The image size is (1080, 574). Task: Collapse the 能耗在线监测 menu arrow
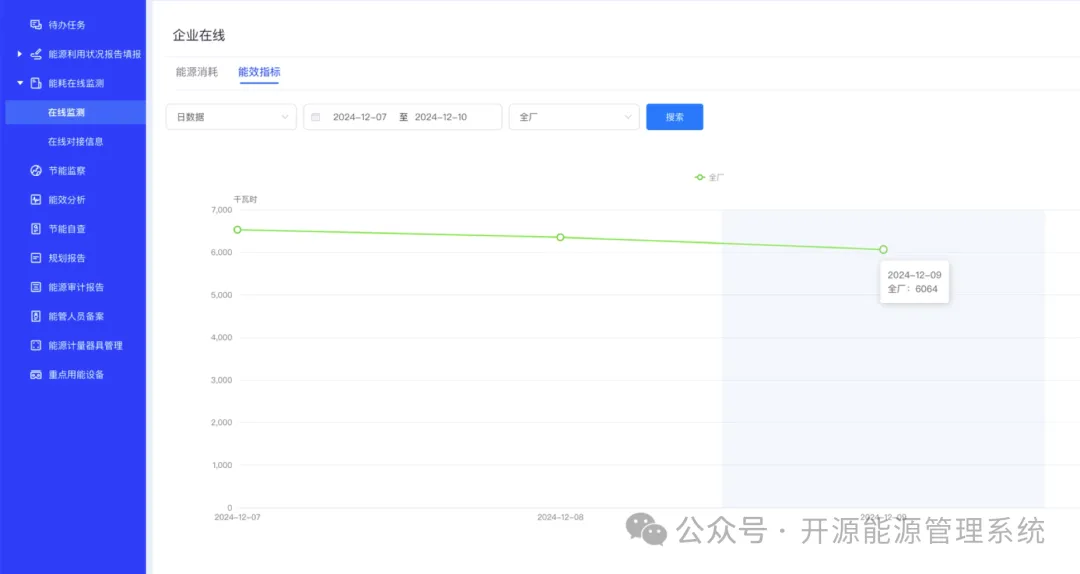pos(19,83)
